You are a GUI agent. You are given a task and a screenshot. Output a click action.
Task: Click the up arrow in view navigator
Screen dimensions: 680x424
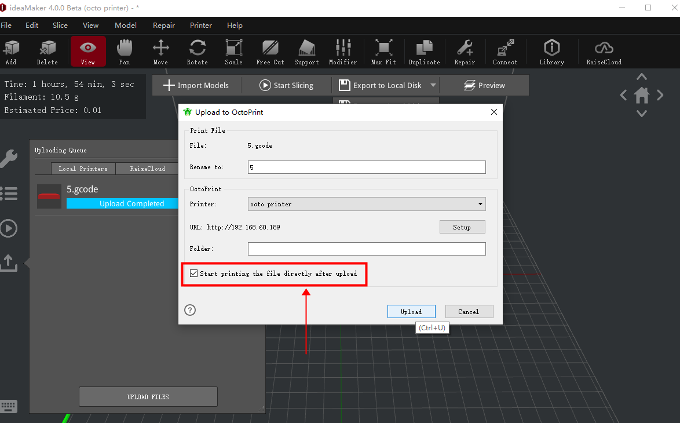point(642,77)
